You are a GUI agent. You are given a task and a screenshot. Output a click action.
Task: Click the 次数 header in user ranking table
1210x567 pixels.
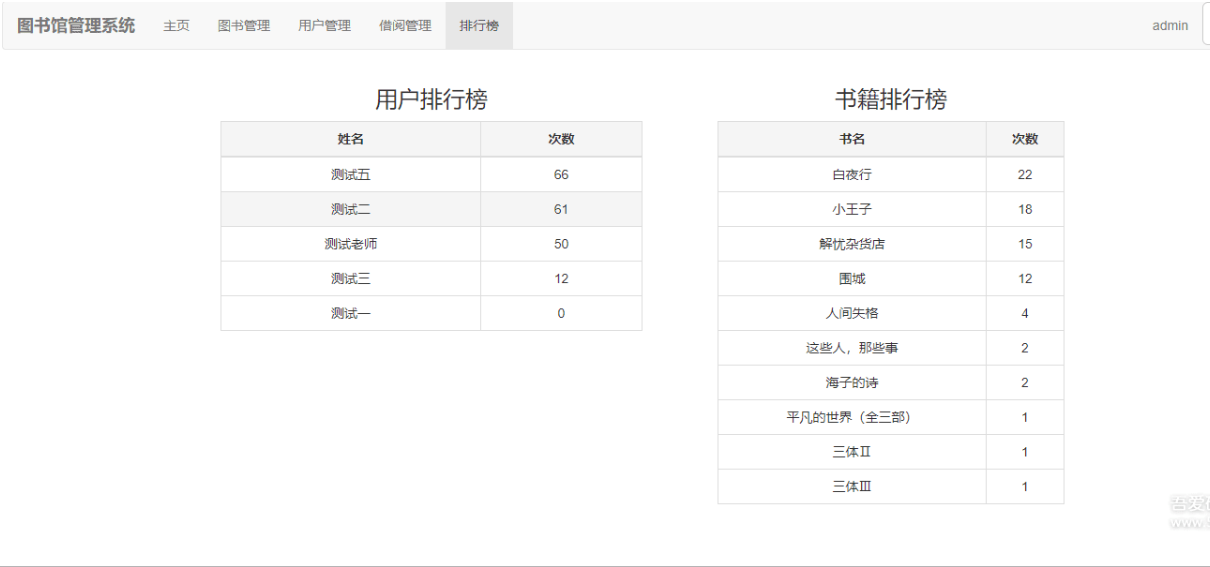pos(560,140)
